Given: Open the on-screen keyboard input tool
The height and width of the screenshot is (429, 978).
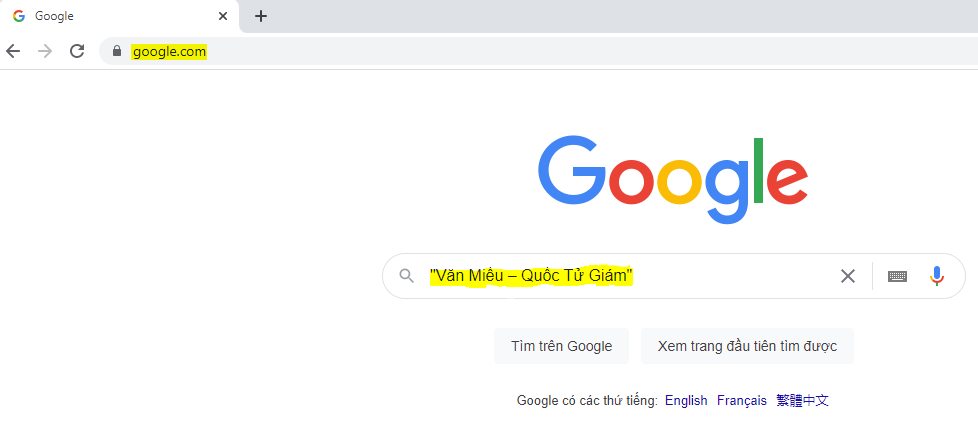Looking at the screenshot, I should (x=897, y=276).
